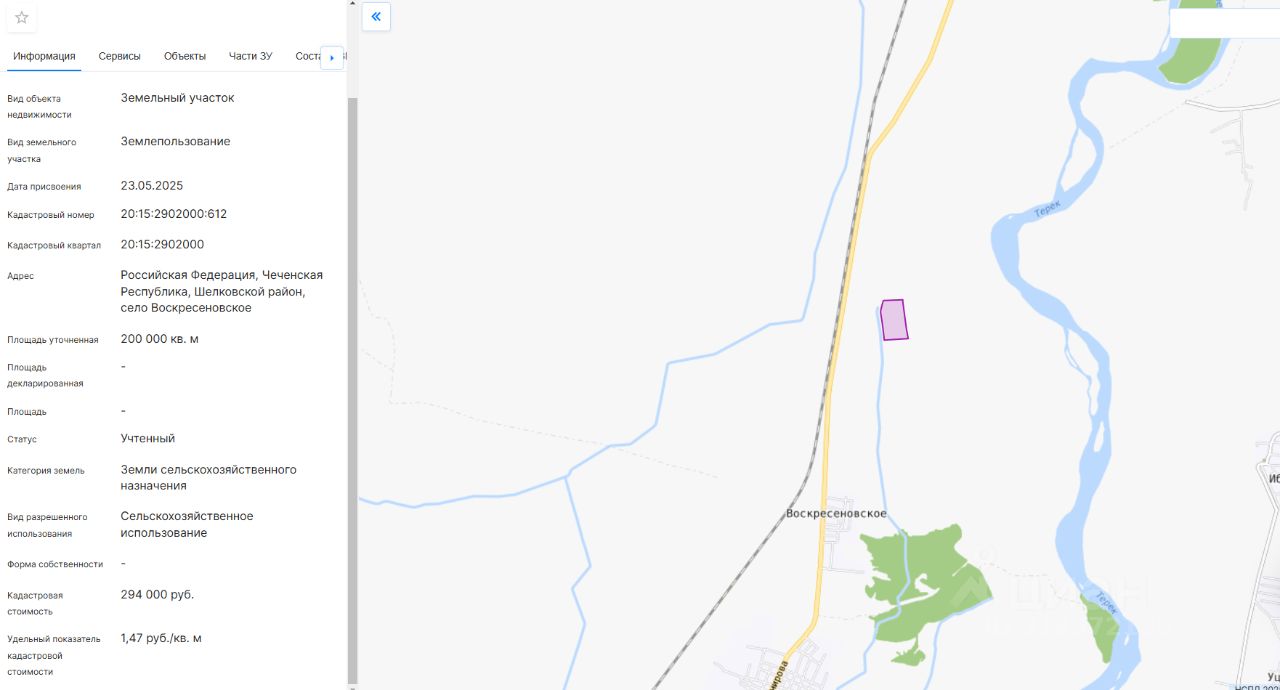
Task: Switch to the Объекты tab
Action: click(x=185, y=56)
